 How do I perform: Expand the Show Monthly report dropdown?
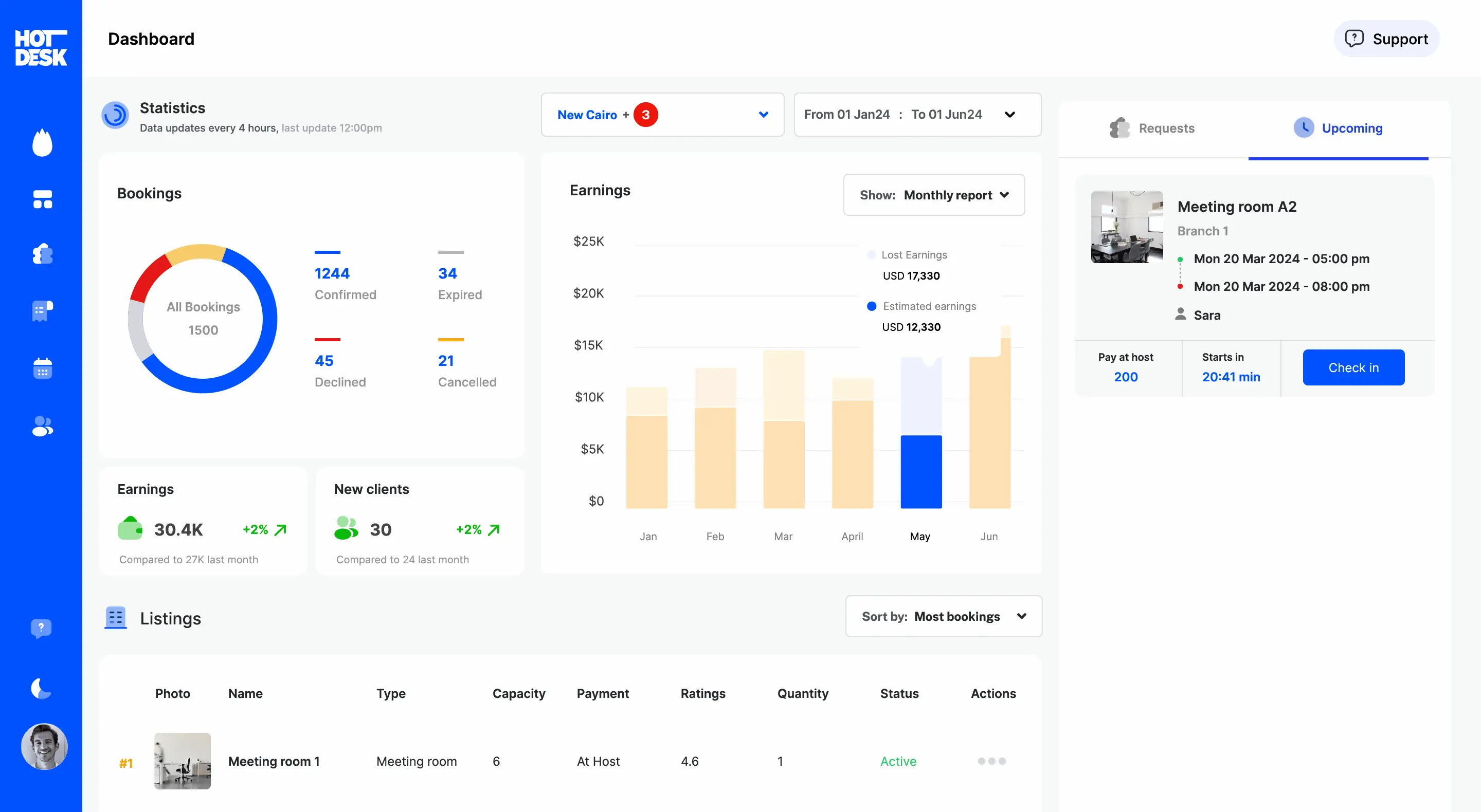934,195
